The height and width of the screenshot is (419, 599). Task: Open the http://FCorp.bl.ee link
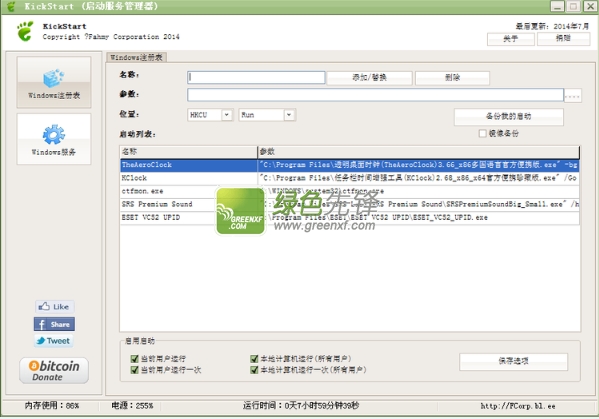518,406
